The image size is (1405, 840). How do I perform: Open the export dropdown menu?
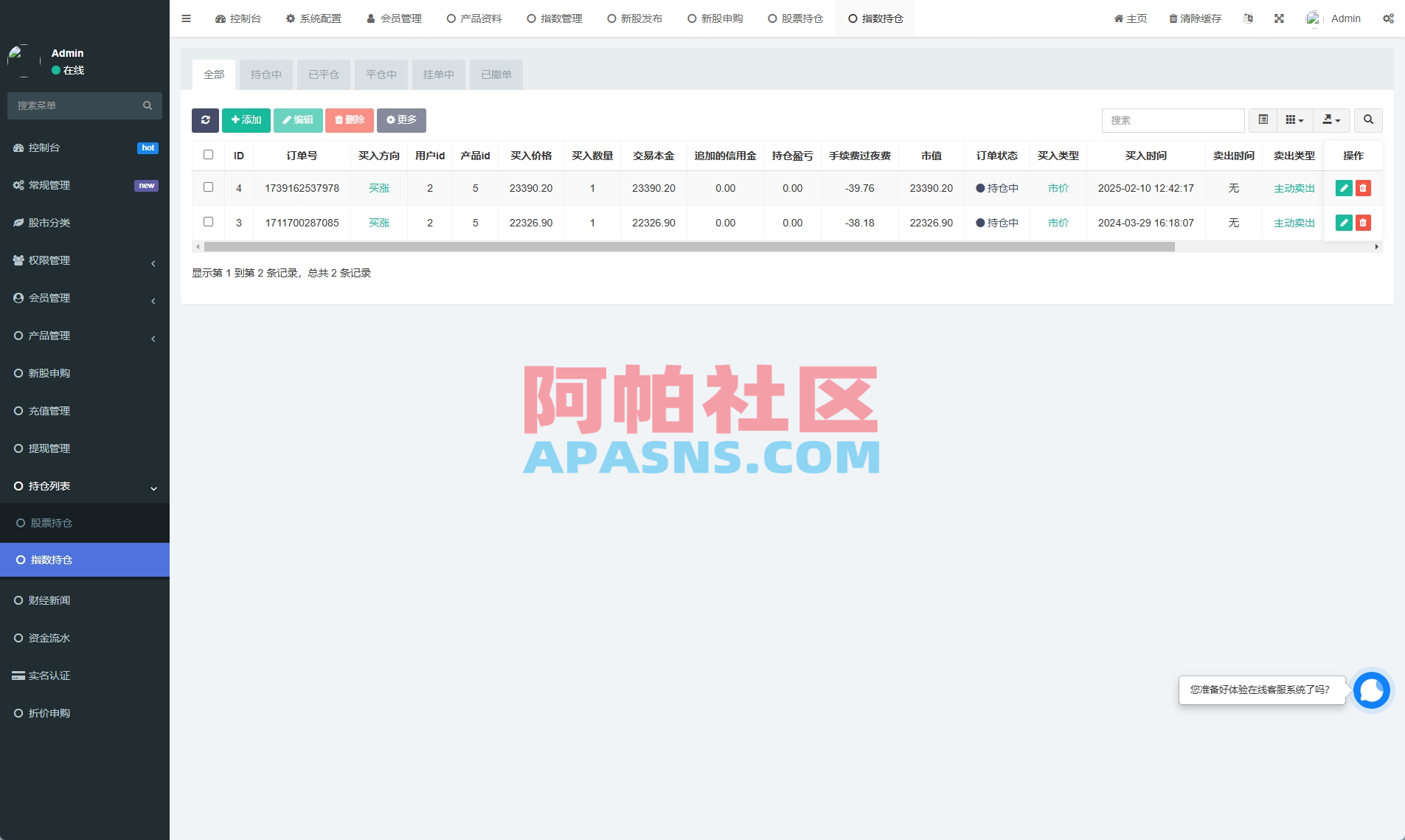coord(1331,120)
